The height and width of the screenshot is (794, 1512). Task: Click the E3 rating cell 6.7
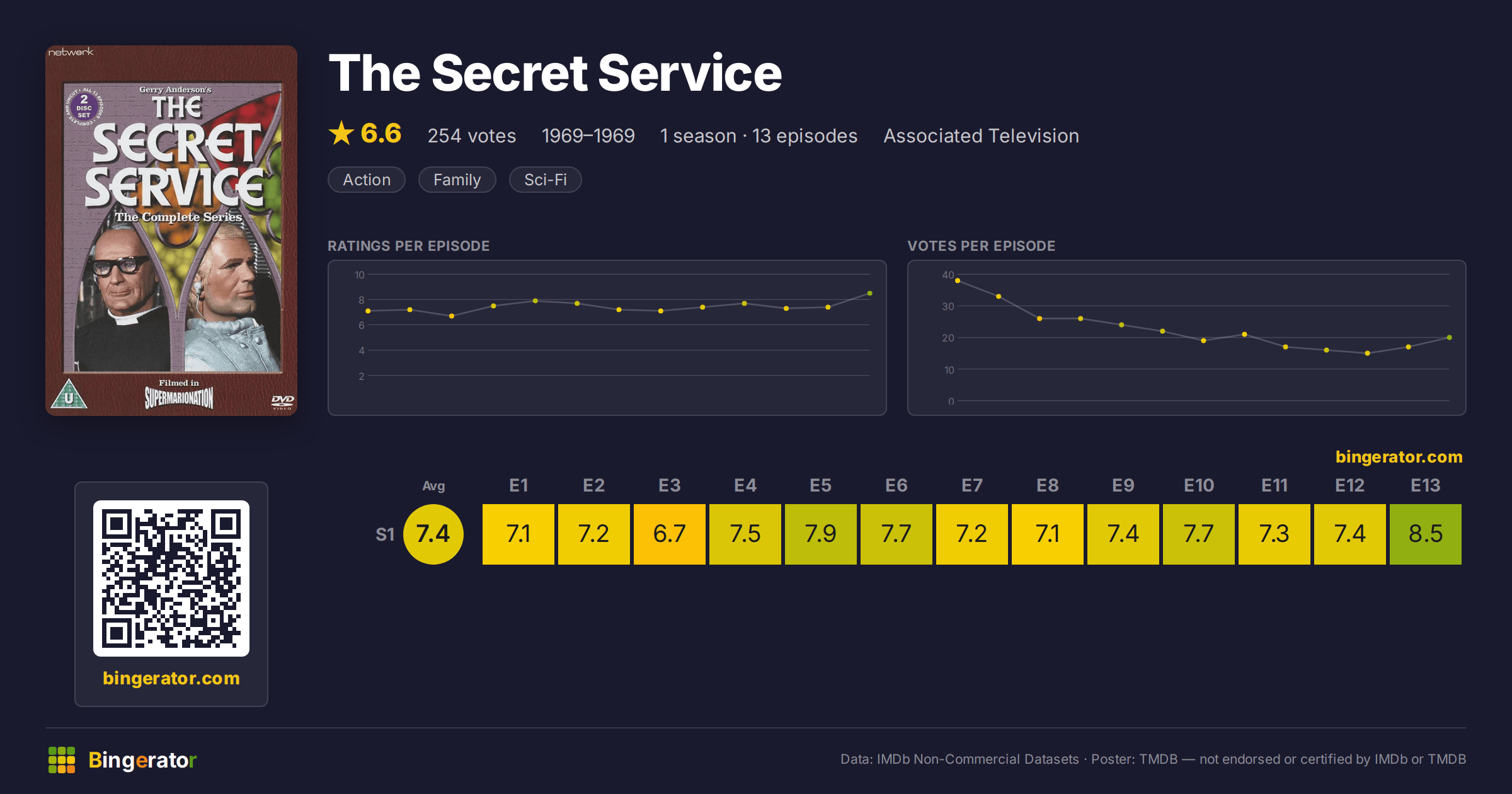click(670, 534)
